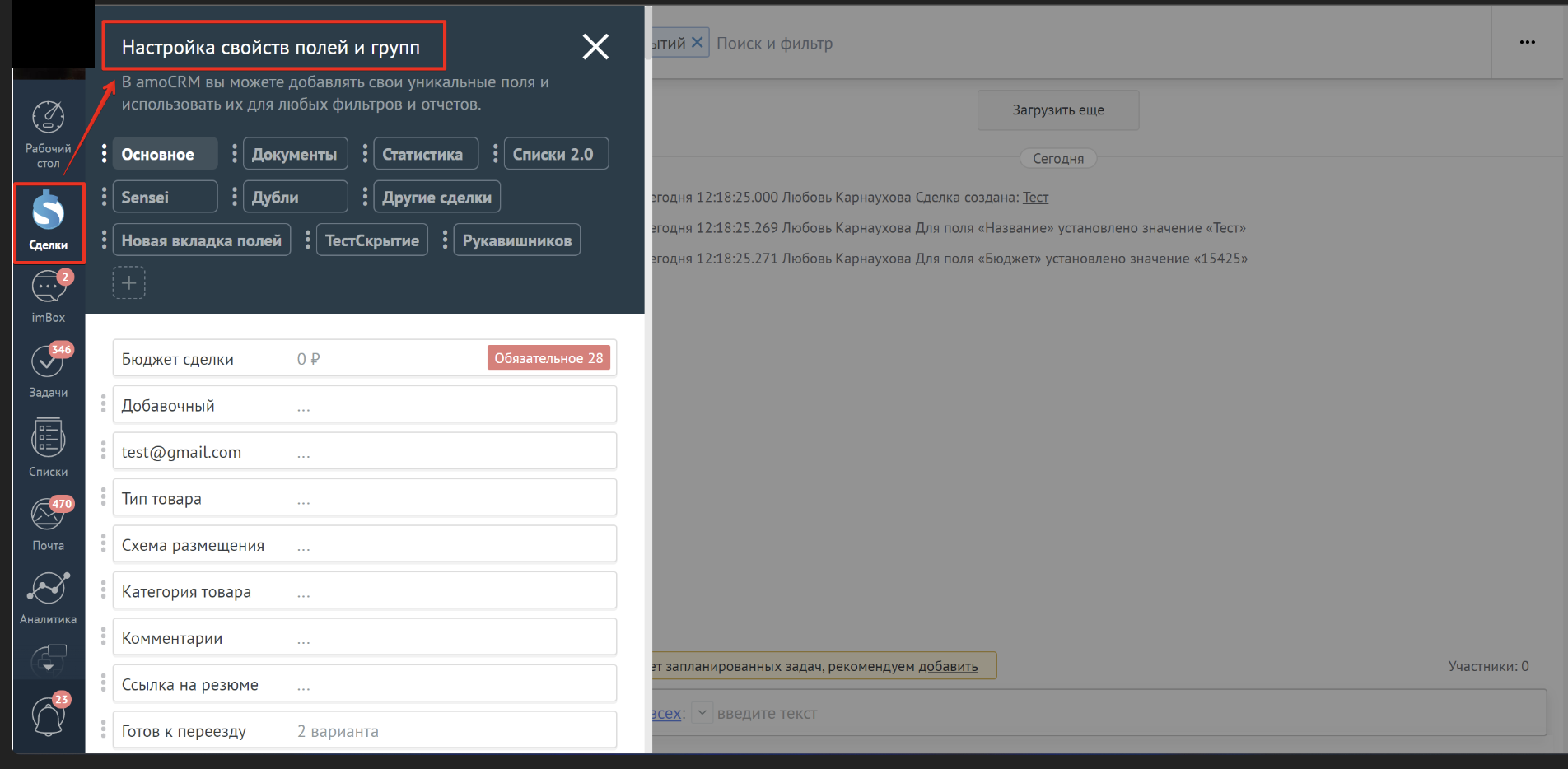The image size is (1568, 769).
Task: Grab the drag handle of the Добавочный field
Action: click(x=104, y=404)
